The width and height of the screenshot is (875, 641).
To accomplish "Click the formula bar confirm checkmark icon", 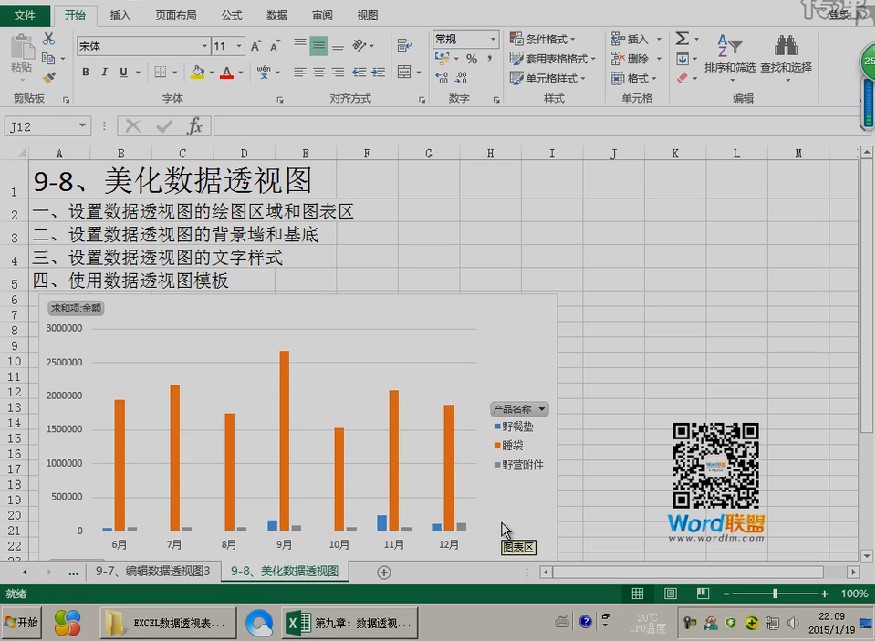I will (164, 127).
